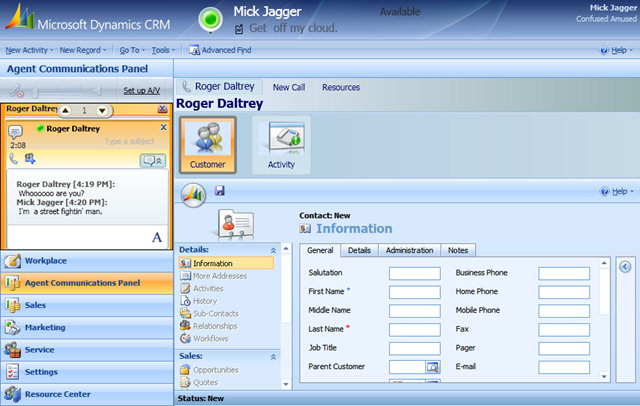Screen dimensions: 640x406
Task: Click the Dynamics CRM round logo button
Action: 193,195
